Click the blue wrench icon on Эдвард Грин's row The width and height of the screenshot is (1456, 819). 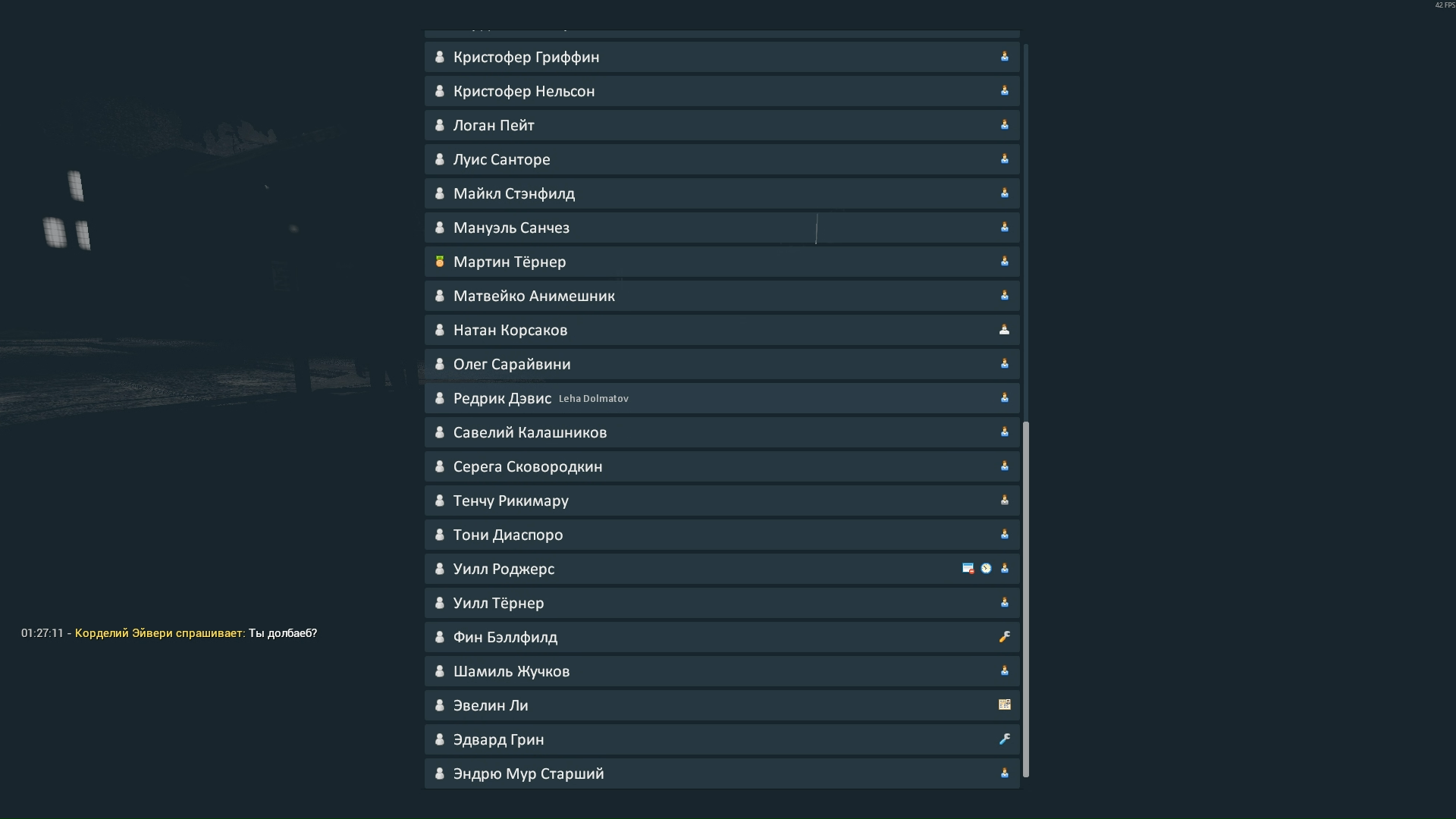(1004, 739)
